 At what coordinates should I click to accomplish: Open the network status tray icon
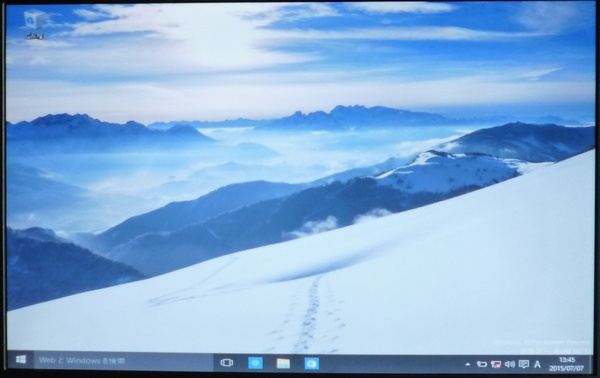click(x=496, y=364)
